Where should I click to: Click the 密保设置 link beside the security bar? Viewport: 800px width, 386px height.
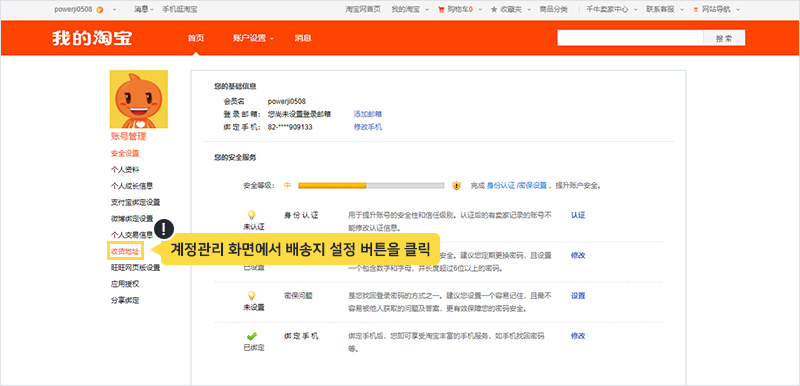coord(533,186)
